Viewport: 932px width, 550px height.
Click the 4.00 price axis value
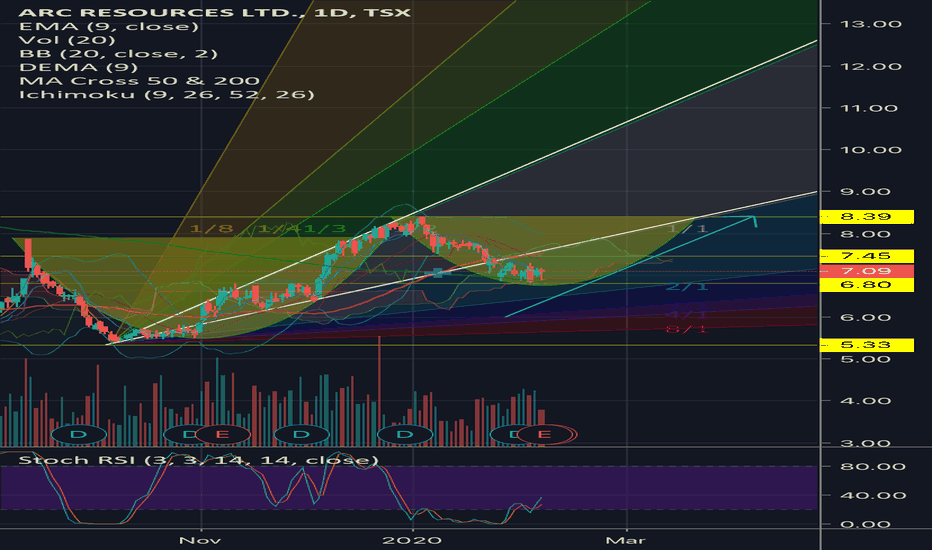click(x=865, y=401)
